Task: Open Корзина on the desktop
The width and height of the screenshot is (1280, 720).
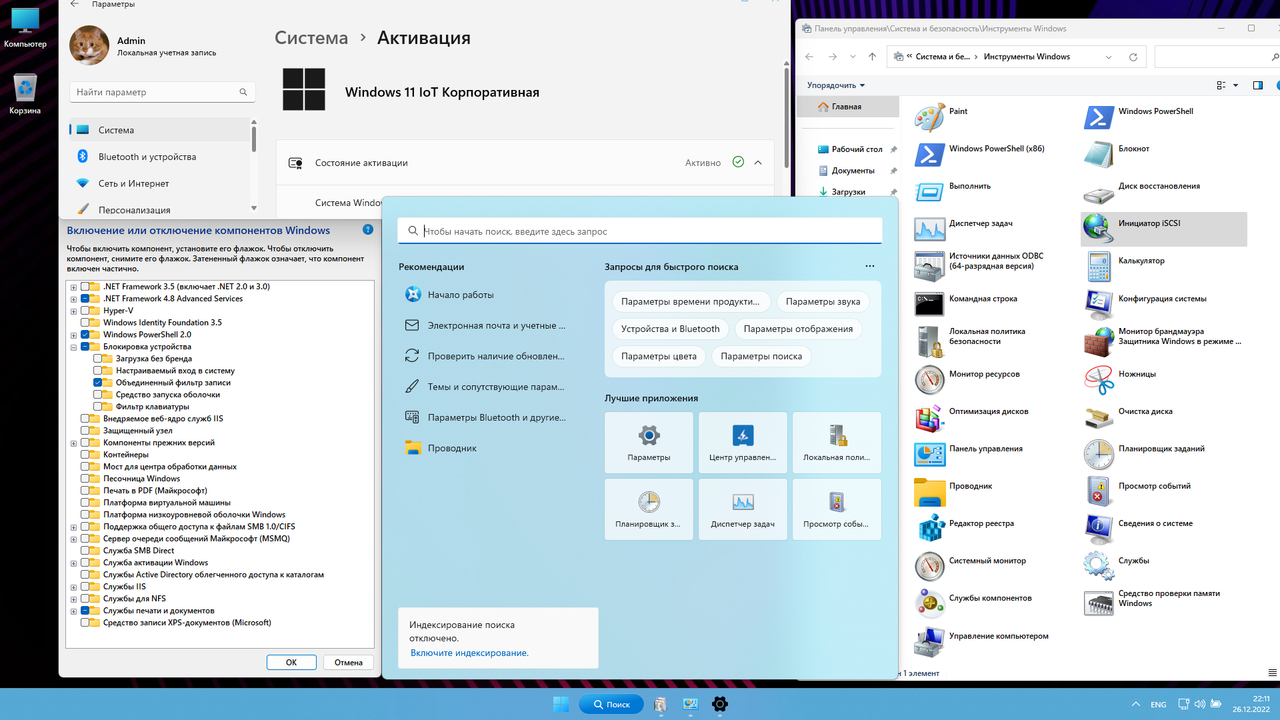Action: coord(25,95)
